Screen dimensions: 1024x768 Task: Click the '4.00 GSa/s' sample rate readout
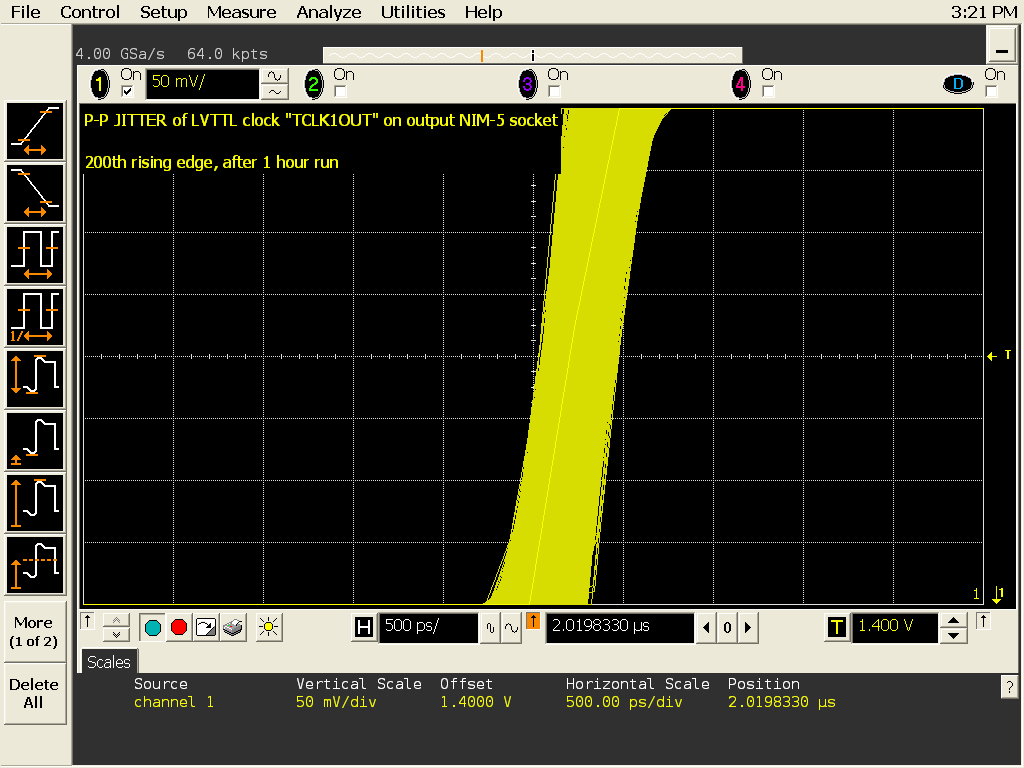point(120,54)
